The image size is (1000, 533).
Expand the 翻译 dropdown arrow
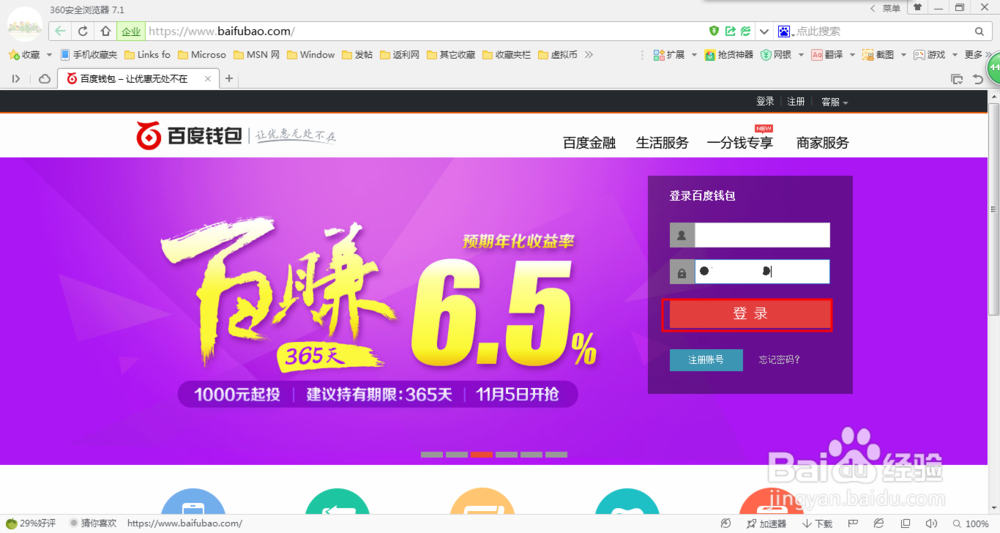[x=852, y=55]
